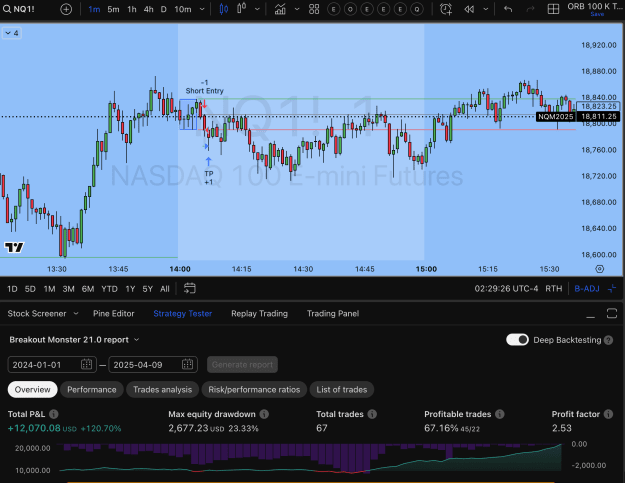Collapse the indicator legend showing 4
The height and width of the screenshot is (483, 625).
coord(12,33)
